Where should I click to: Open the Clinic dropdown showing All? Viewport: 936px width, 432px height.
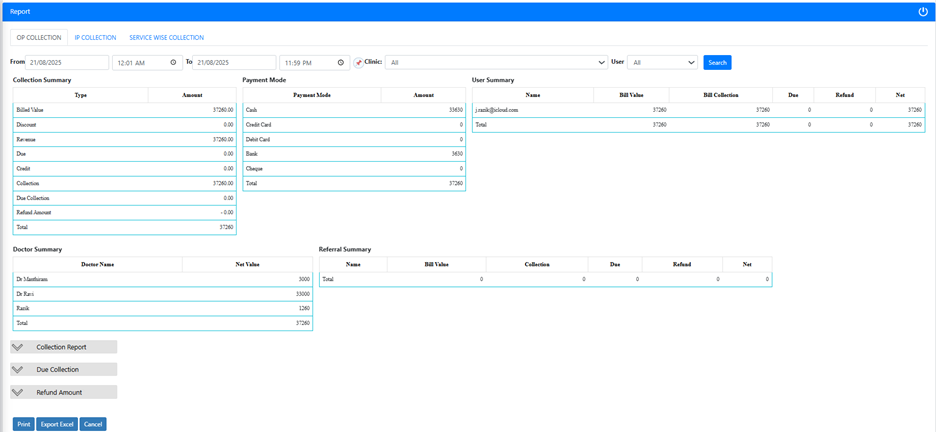click(x=496, y=62)
